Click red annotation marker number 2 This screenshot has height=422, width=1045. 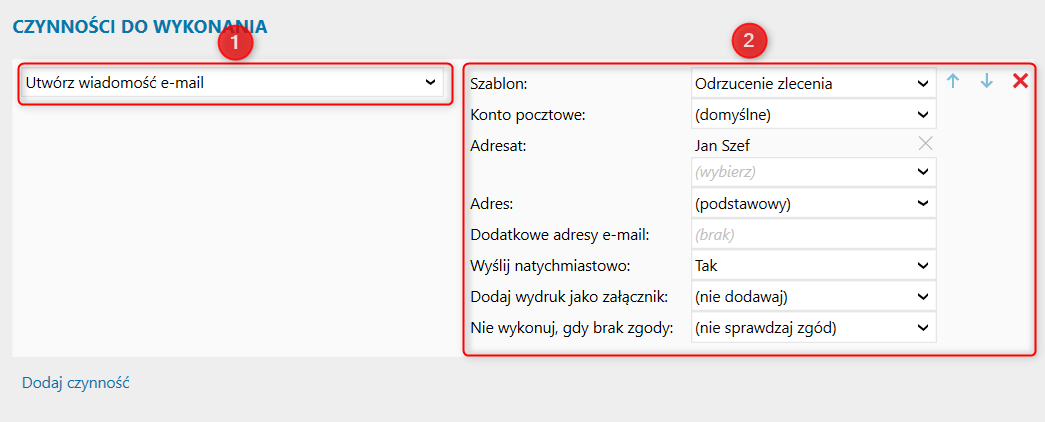coord(749,42)
